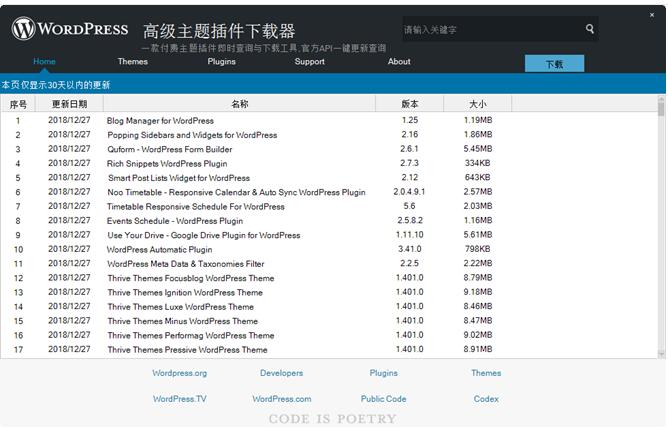Open the Developers footer link
Image resolution: width=668 pixels, height=429 pixels.
click(x=282, y=373)
